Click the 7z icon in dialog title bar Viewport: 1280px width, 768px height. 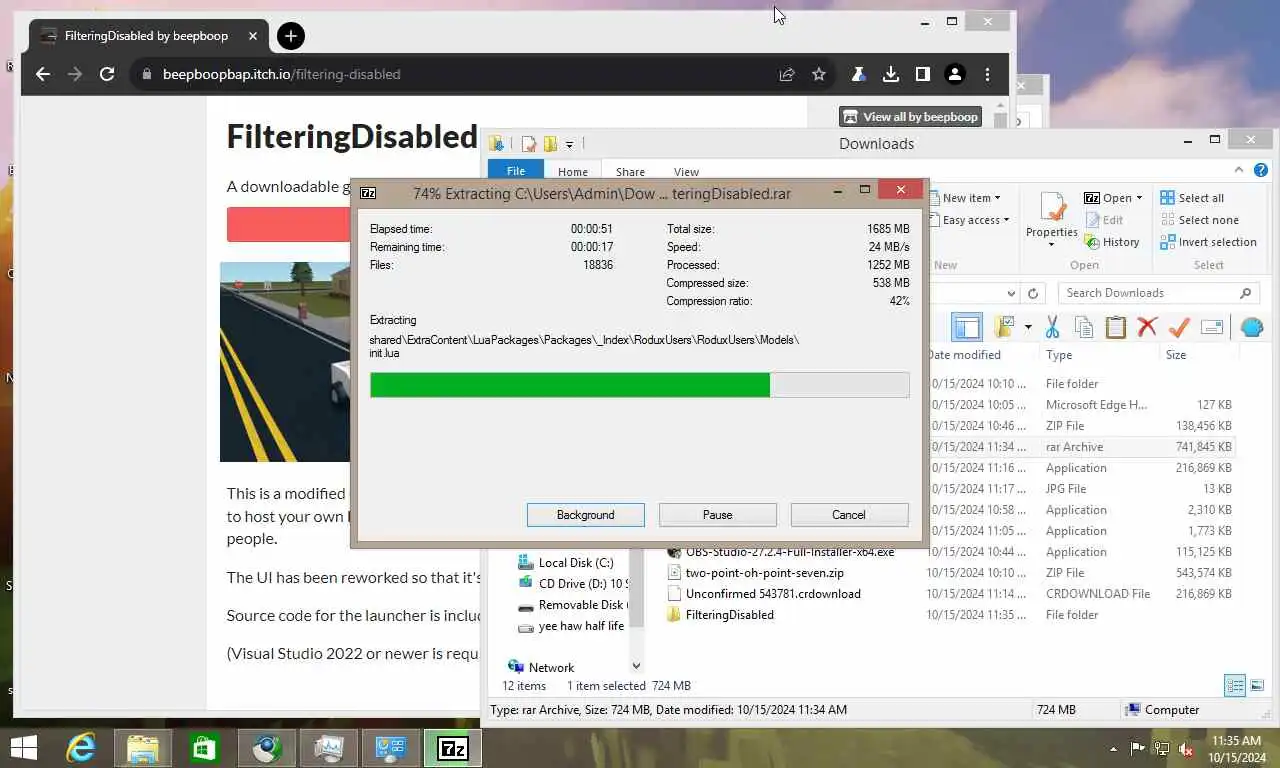[x=368, y=193]
